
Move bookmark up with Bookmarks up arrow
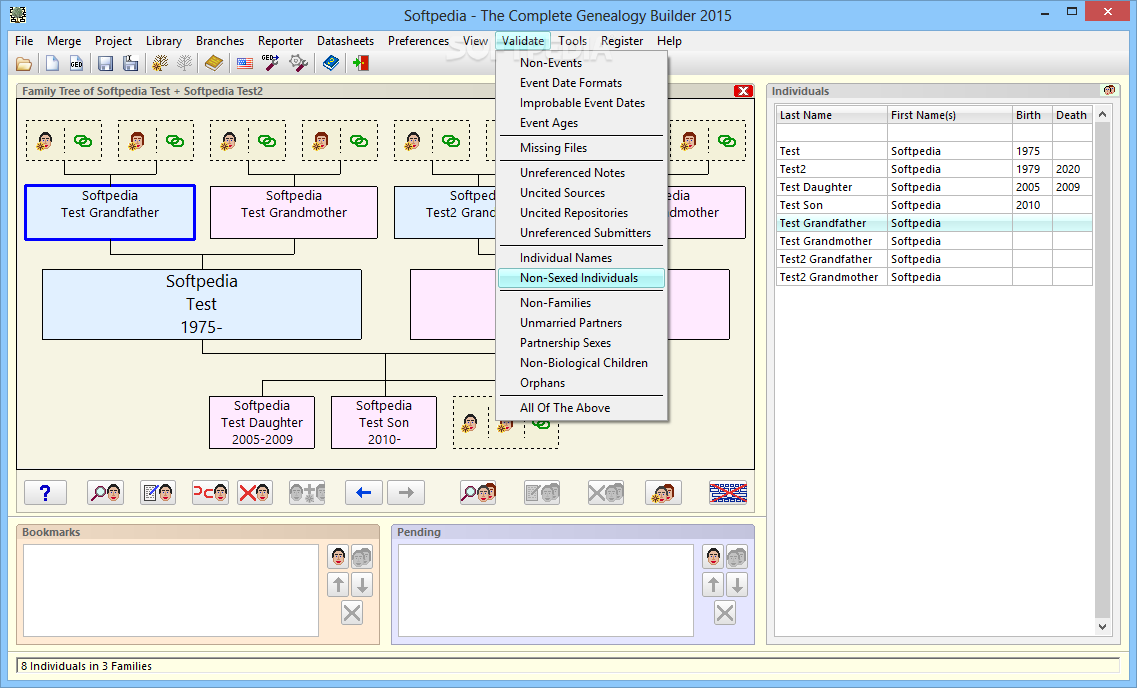tap(339, 584)
